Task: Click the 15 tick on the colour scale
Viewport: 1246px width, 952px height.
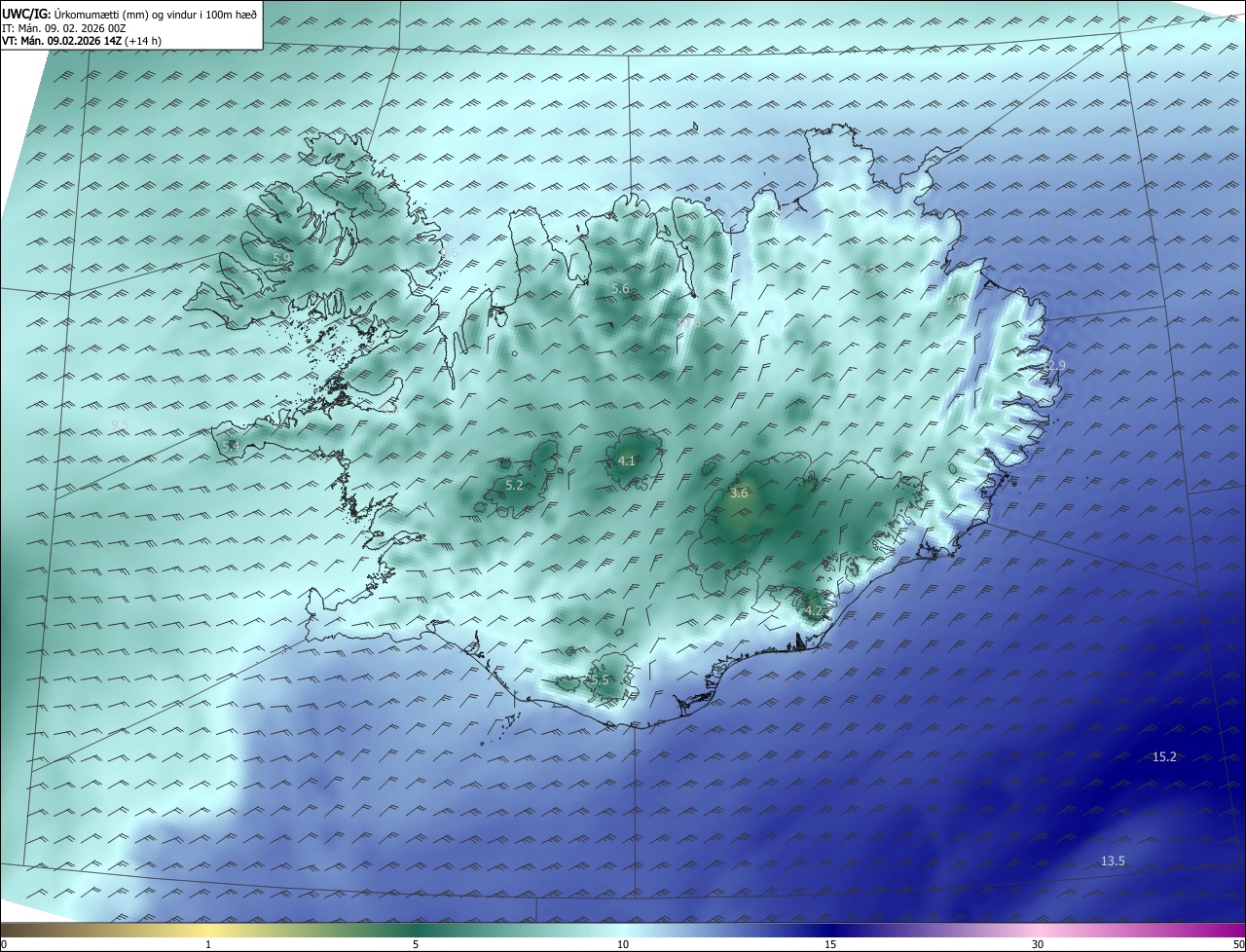Action: tap(830, 944)
